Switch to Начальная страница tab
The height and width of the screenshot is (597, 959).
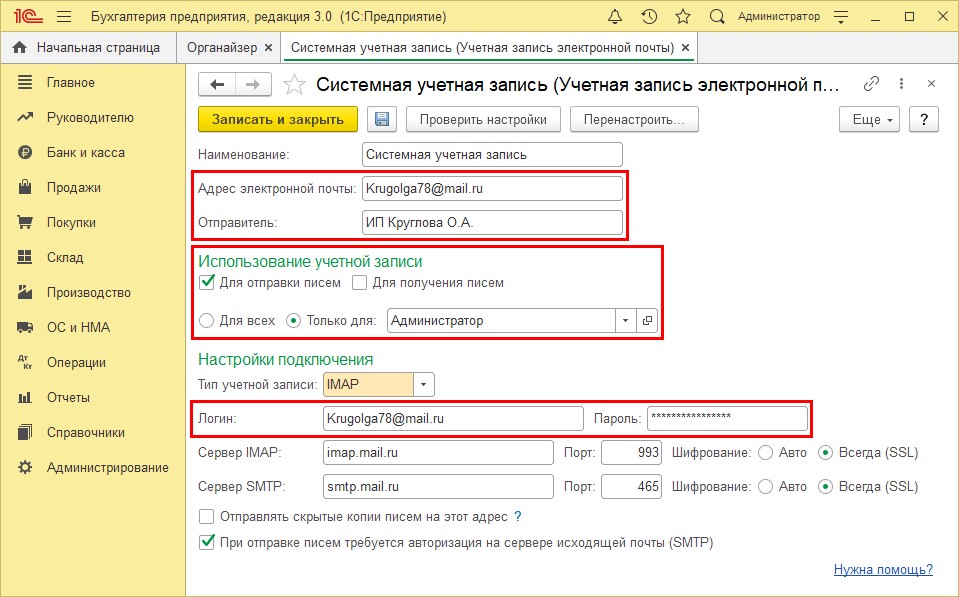tap(88, 48)
